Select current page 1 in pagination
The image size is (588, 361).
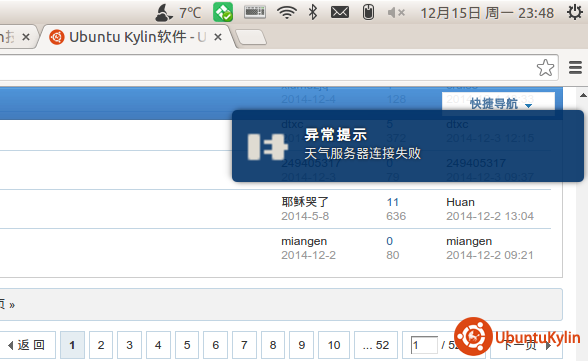72,345
